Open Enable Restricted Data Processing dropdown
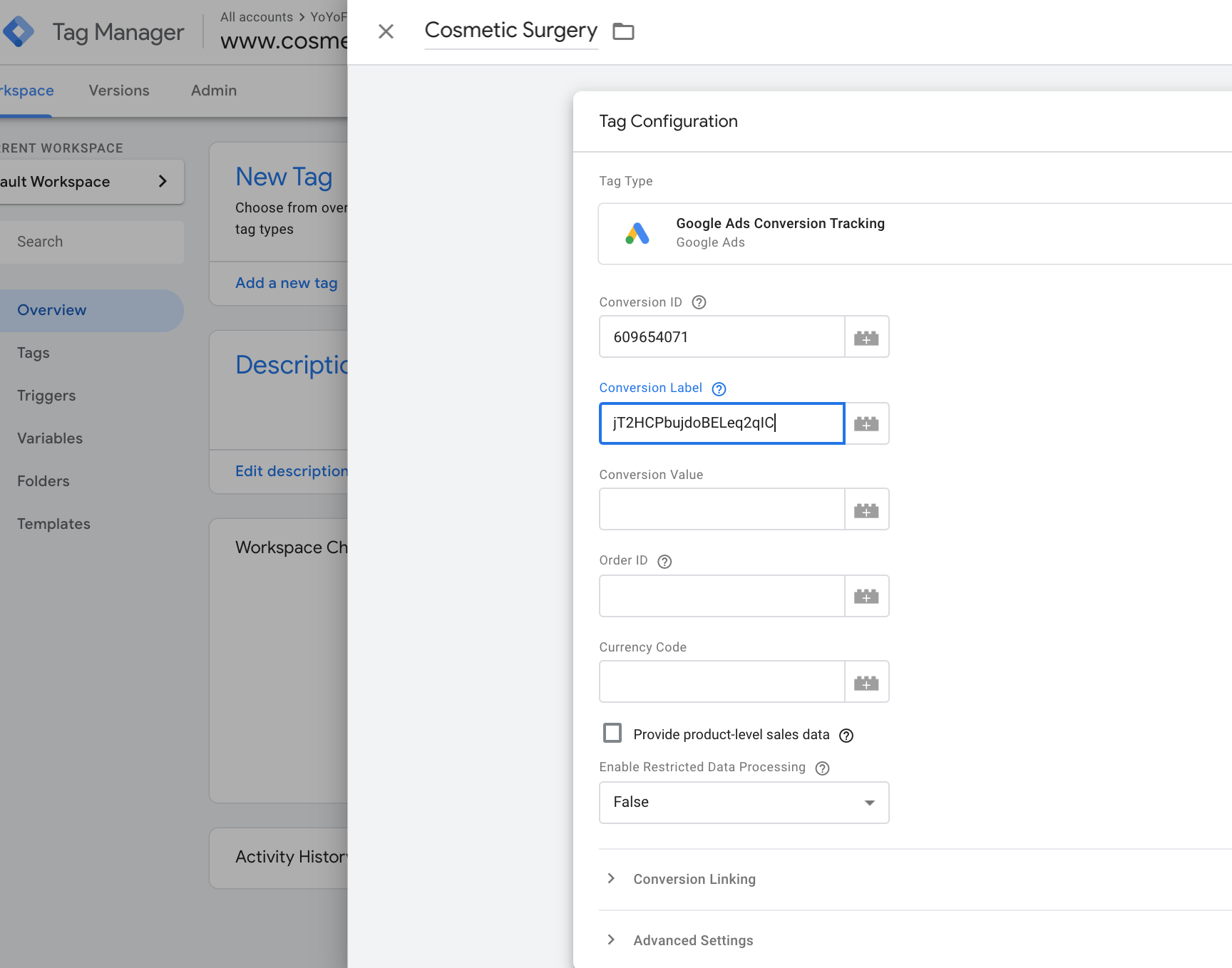Screen dimensions: 1232x968 point(744,803)
